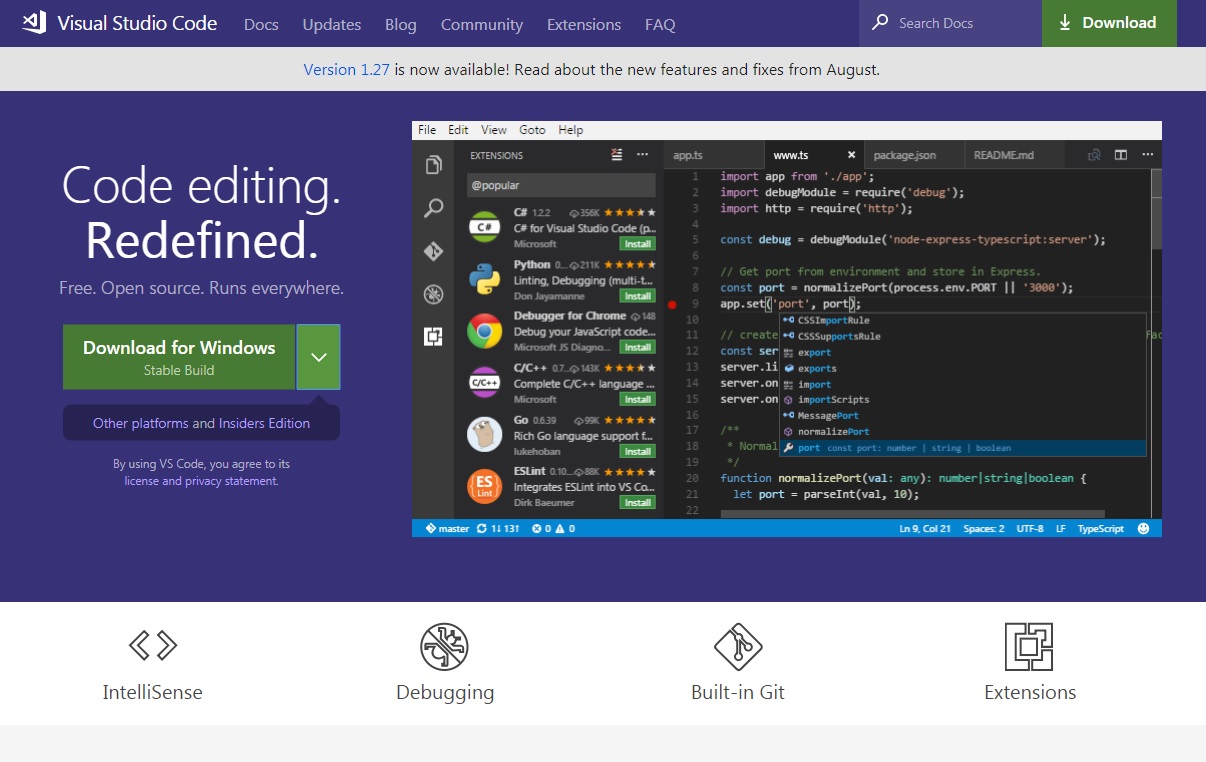Close the www.ts tab
The image size is (1206, 762).
[852, 155]
